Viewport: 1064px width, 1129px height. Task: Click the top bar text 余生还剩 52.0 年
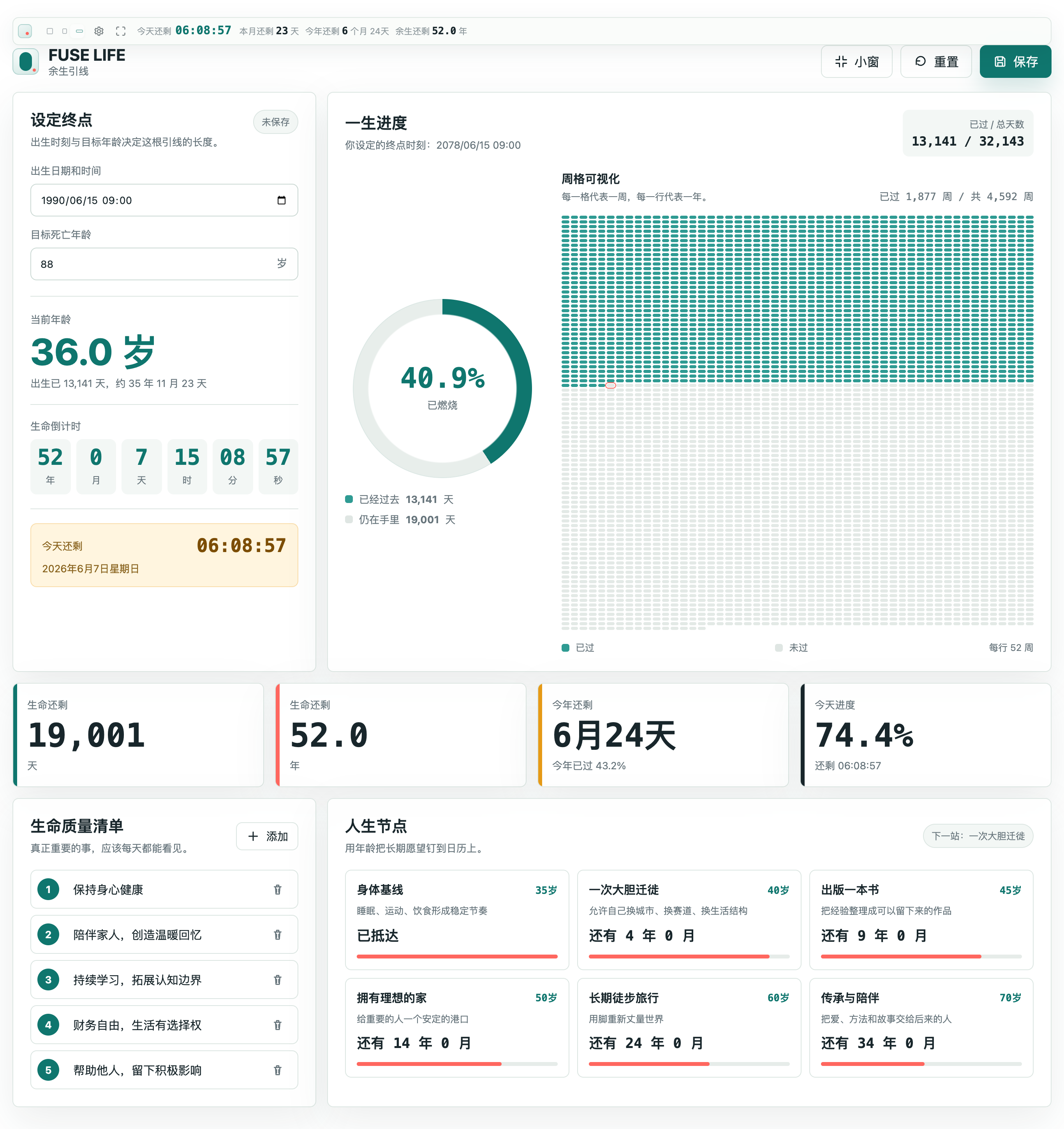(x=431, y=31)
